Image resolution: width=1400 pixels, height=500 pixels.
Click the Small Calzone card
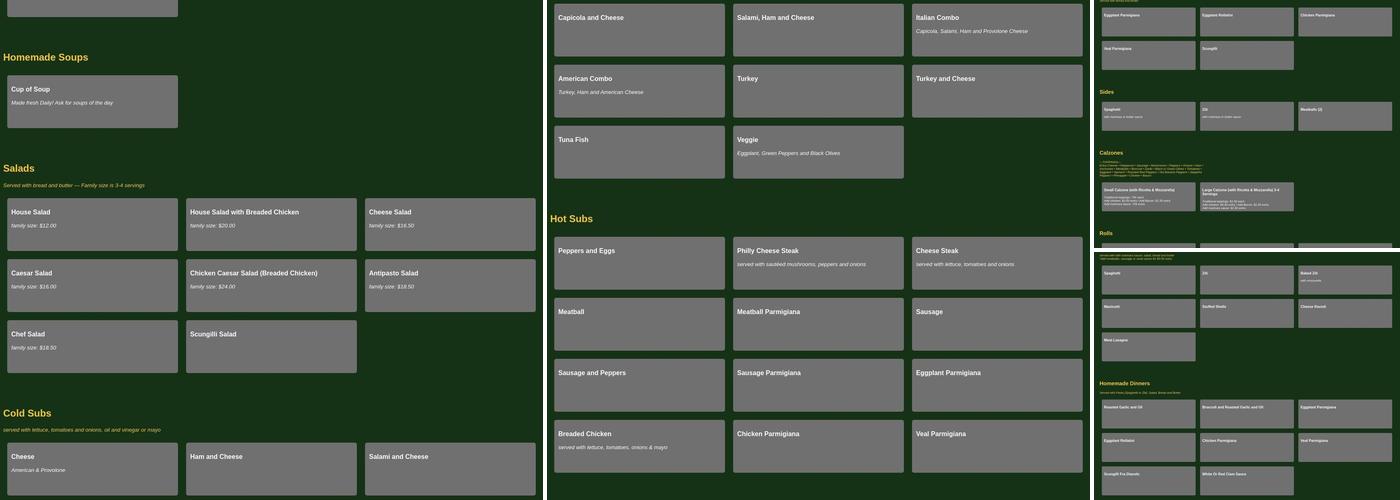coord(1149,196)
